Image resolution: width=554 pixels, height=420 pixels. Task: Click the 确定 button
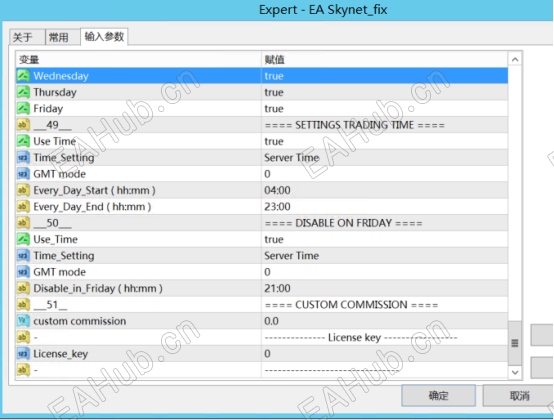(x=438, y=396)
